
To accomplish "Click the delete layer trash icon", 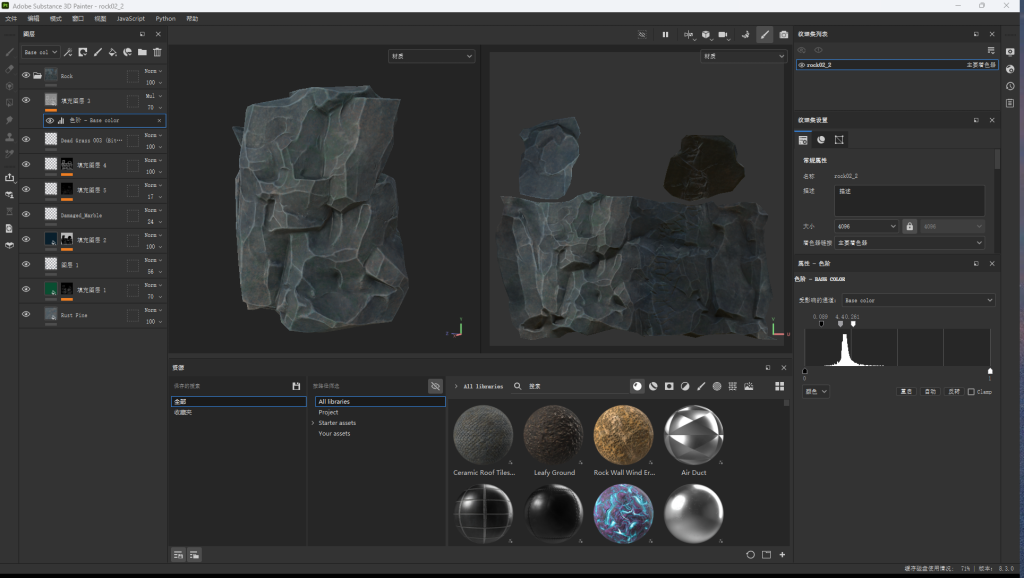I will 157,52.
